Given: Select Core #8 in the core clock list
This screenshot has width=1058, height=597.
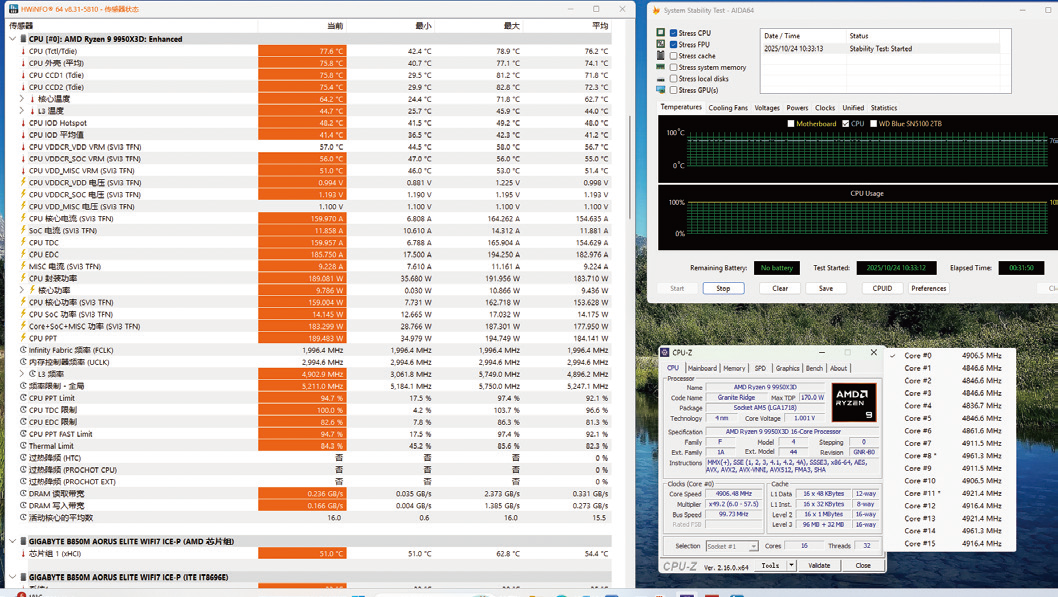Looking at the screenshot, I should 918,456.
